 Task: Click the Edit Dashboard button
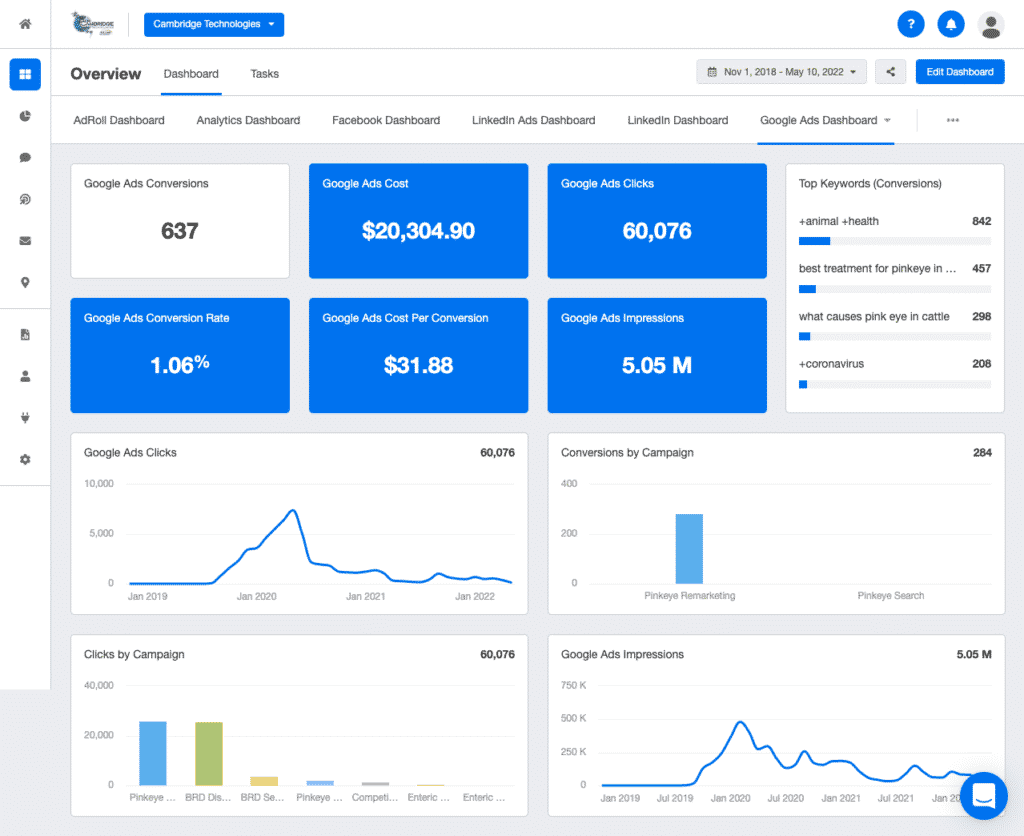[x=960, y=72]
